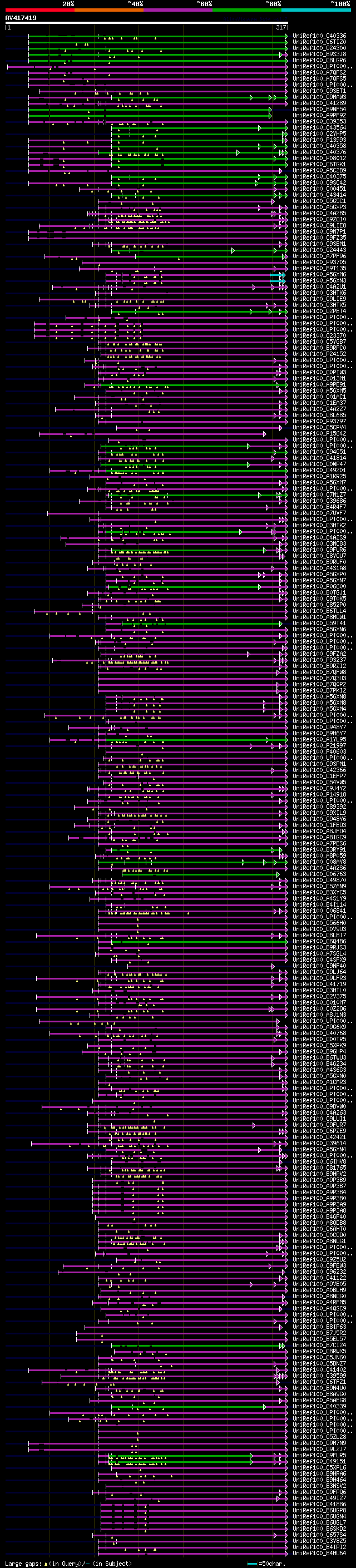This screenshot has width=356, height=1568.
Task: Open hit UniRef100_A5GXN3
Action: 319,280
